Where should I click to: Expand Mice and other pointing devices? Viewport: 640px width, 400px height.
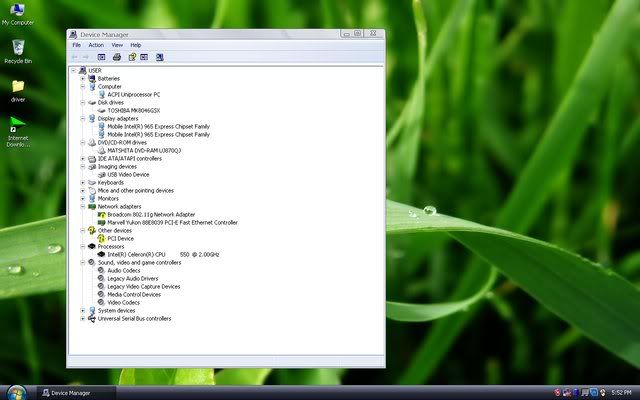point(82,191)
